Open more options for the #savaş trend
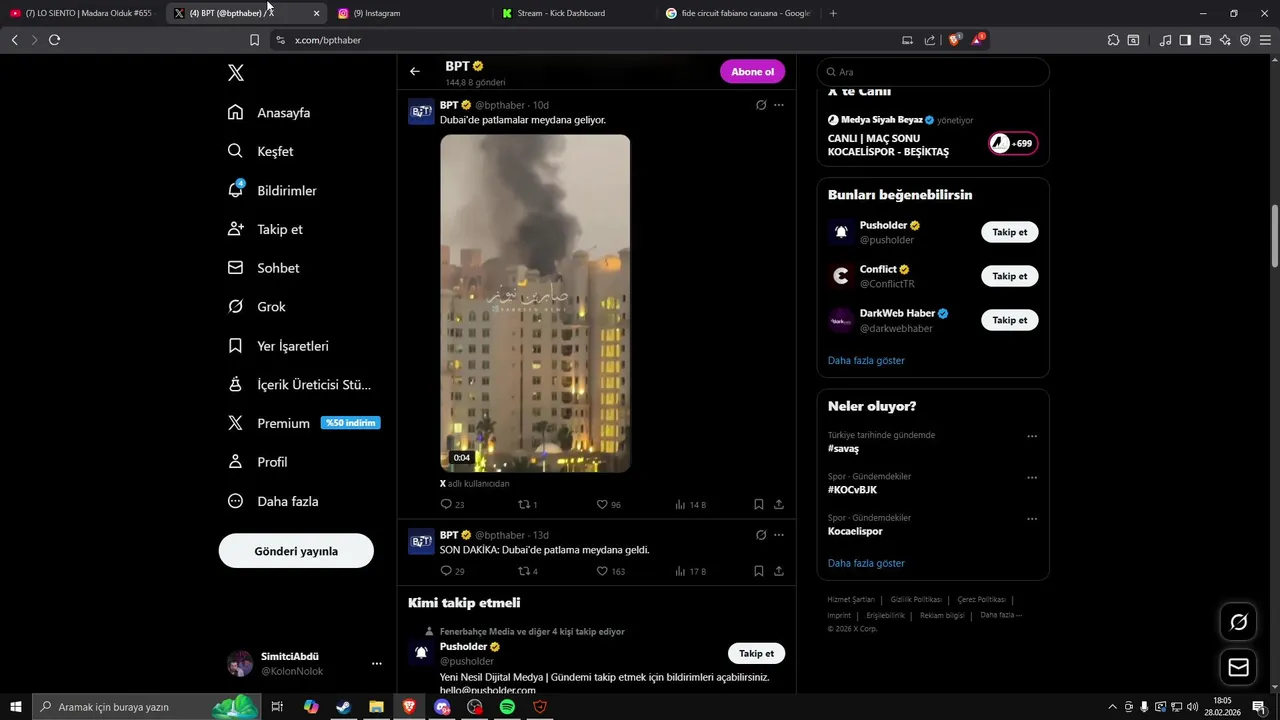 click(1032, 436)
